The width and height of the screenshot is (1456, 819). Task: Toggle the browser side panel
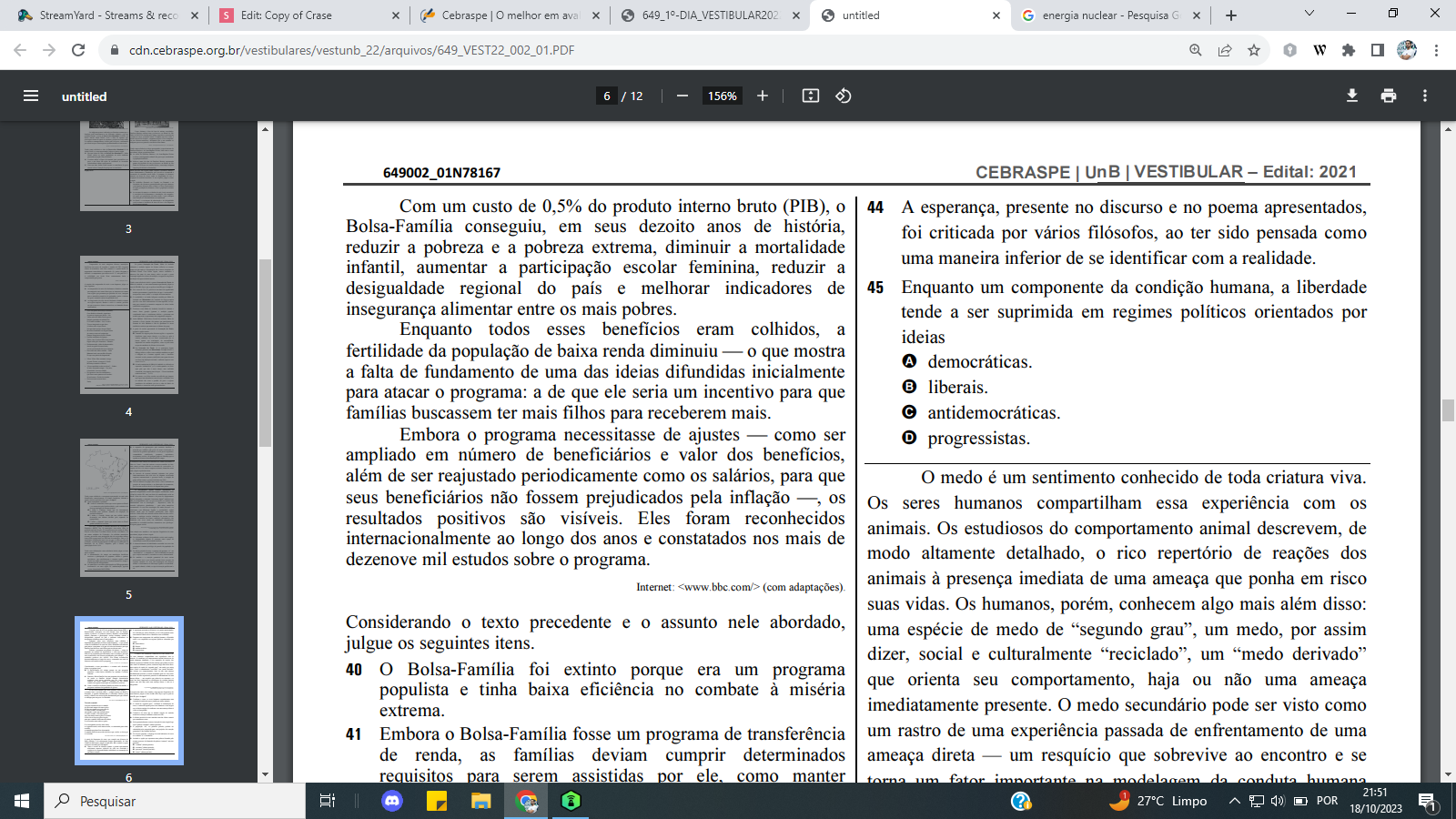click(1378, 50)
